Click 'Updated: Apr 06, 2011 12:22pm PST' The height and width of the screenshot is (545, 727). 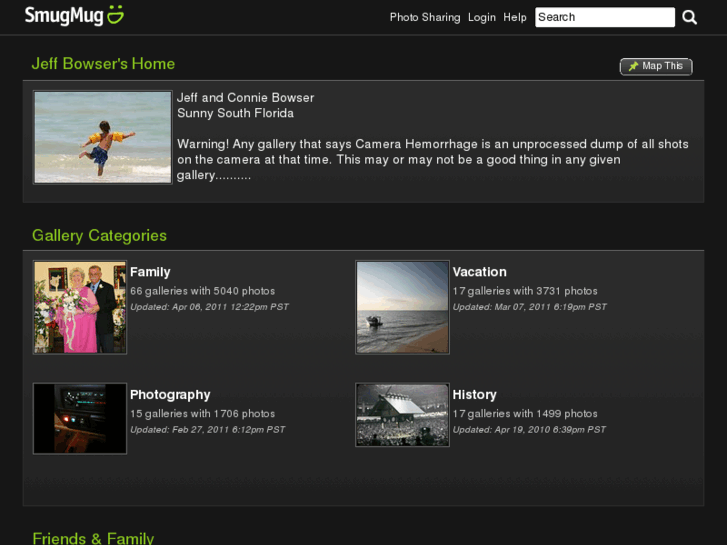pos(209,307)
